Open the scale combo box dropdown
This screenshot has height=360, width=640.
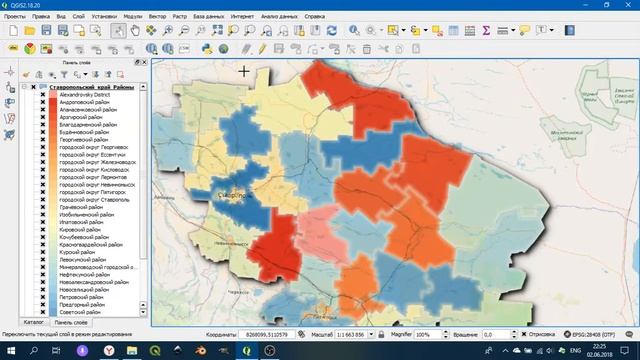[x=371, y=334]
